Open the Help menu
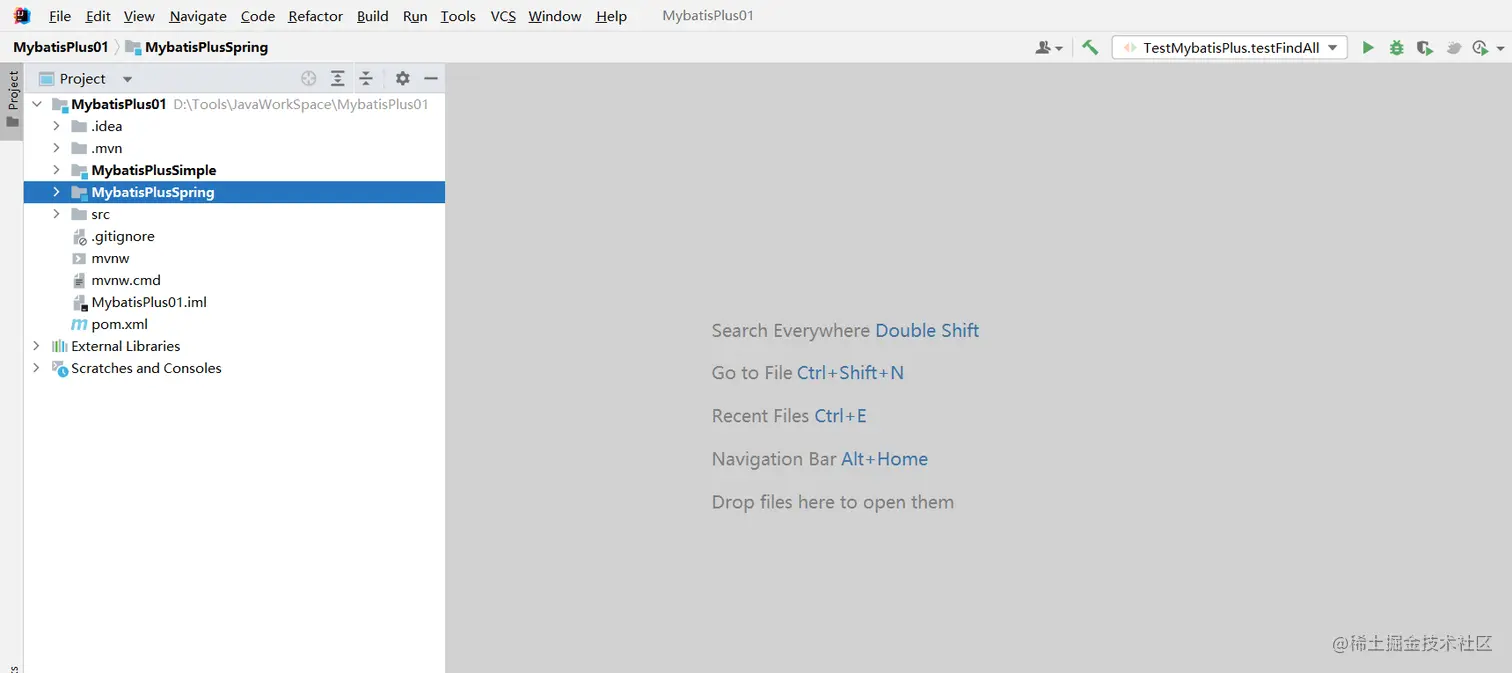1512x673 pixels. (611, 16)
